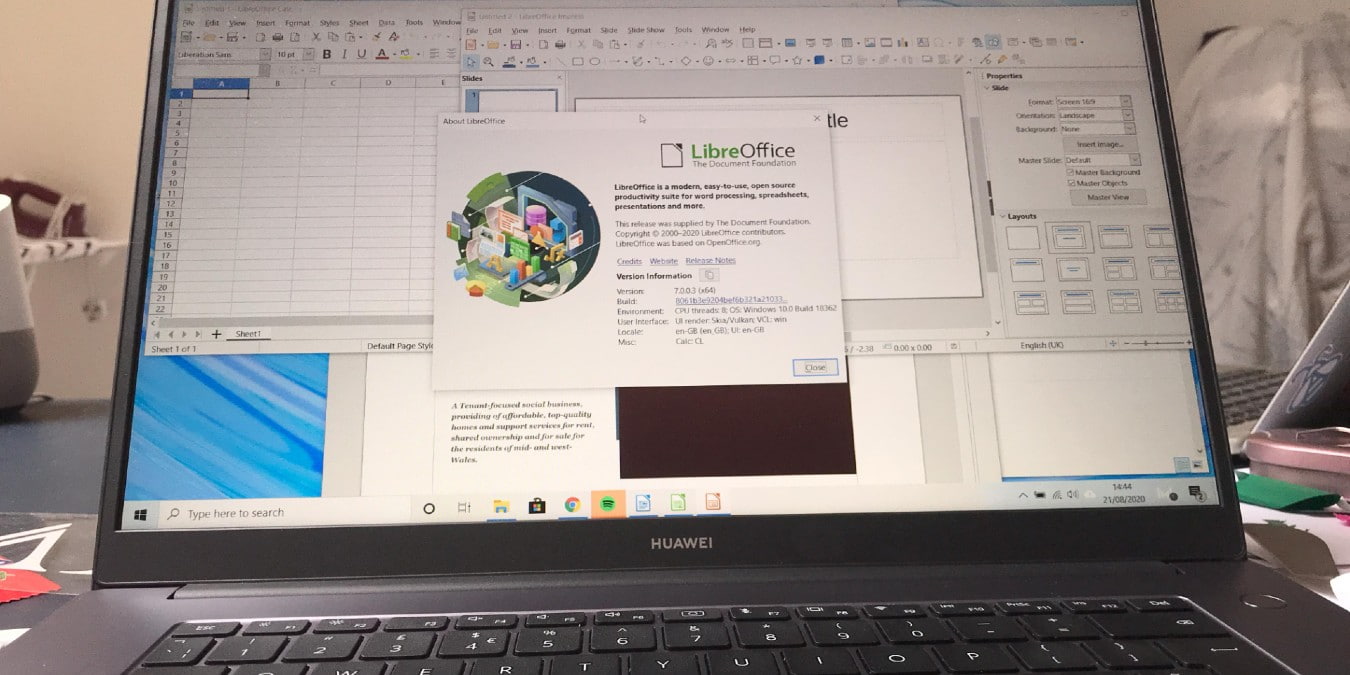This screenshot has height=675, width=1350.
Task: Enable Master Background checkbox
Action: 1070,173
